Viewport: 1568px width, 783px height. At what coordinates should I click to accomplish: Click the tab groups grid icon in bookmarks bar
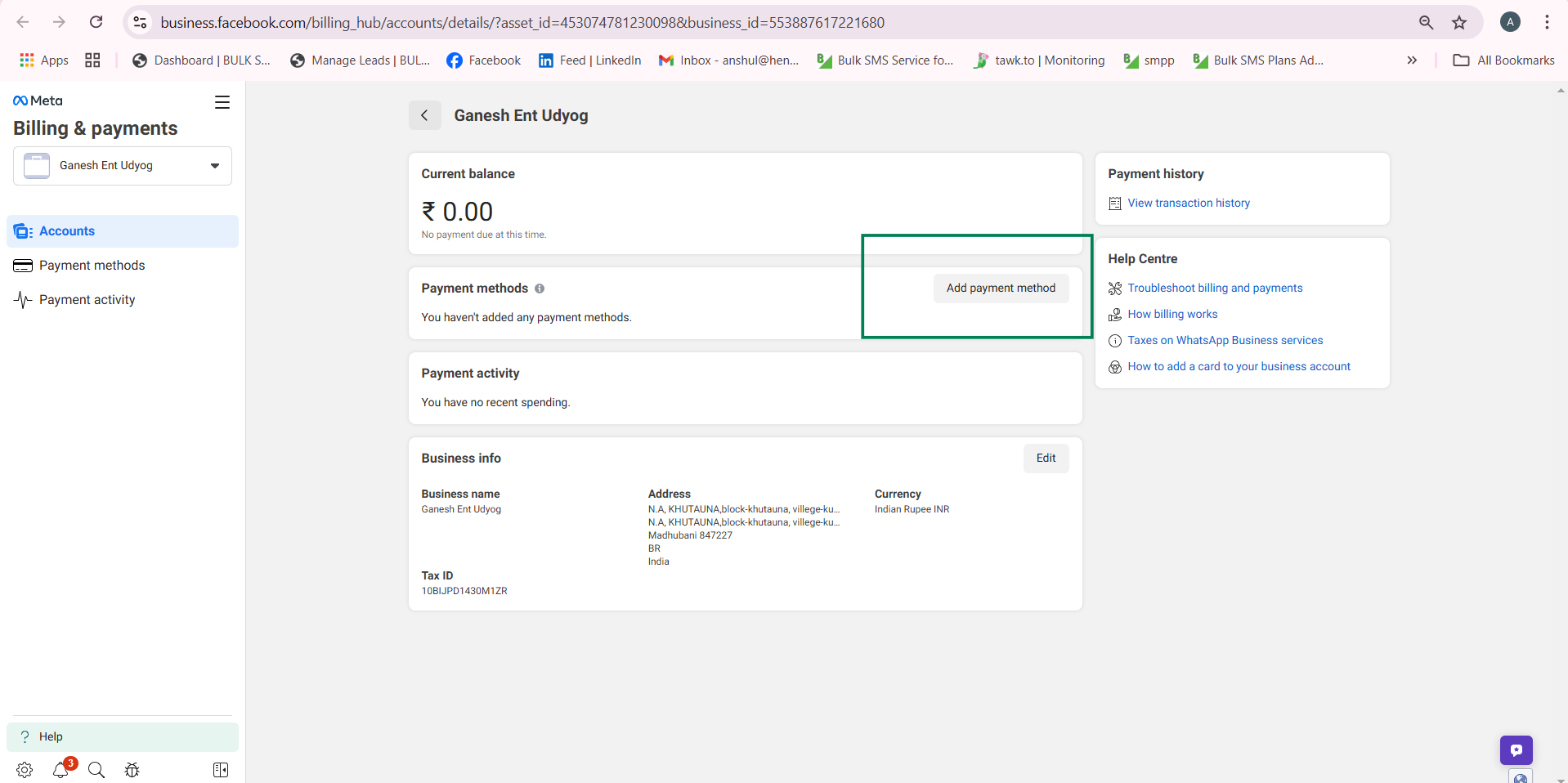[92, 60]
